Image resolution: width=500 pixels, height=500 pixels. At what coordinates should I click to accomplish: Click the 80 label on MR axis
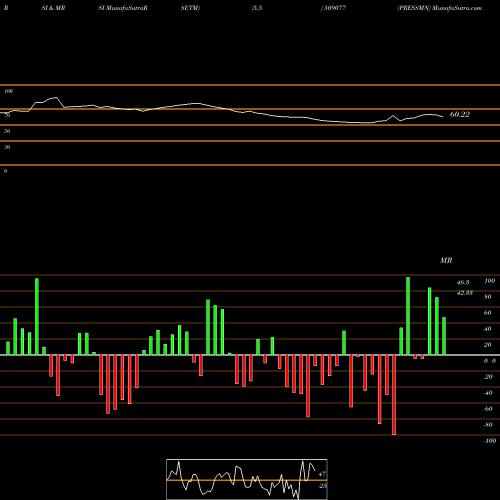[x=488, y=297]
